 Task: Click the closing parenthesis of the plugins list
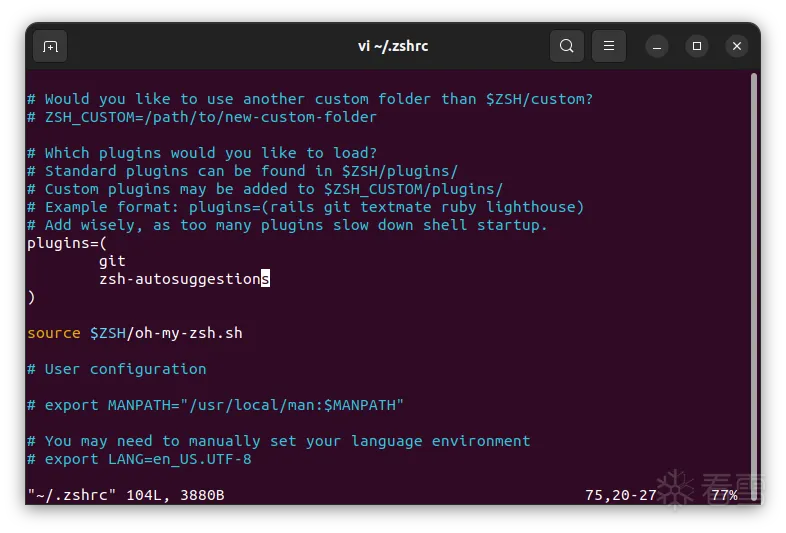[x=32, y=297]
